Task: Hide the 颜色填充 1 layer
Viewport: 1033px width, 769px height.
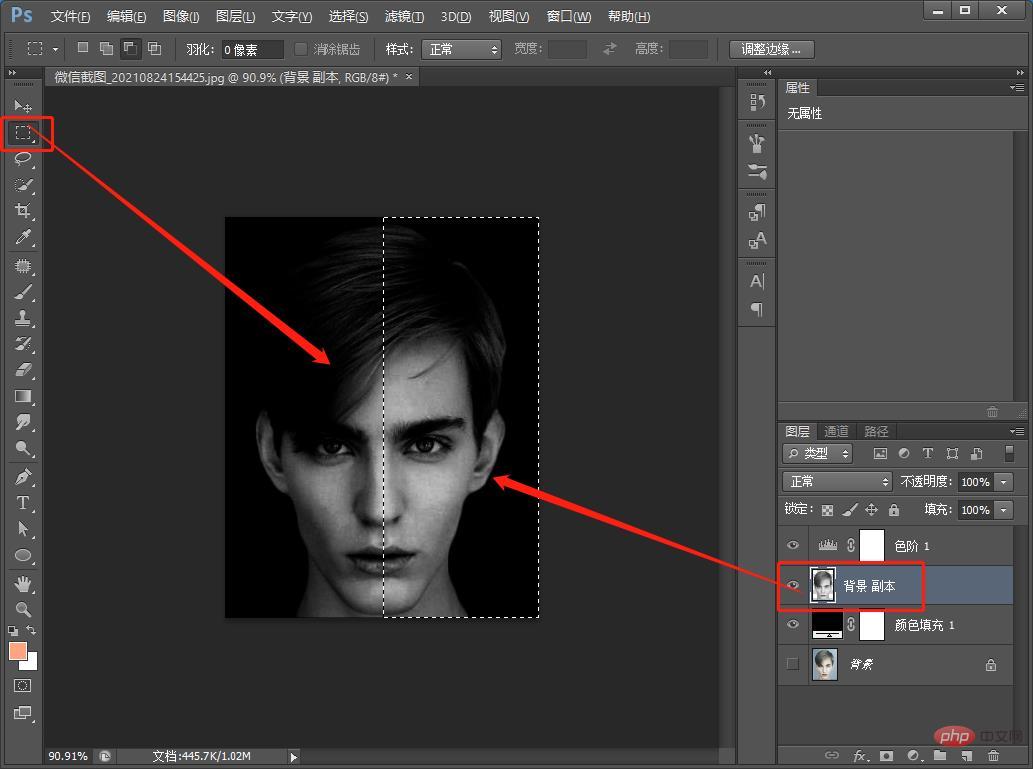Action: click(x=793, y=624)
